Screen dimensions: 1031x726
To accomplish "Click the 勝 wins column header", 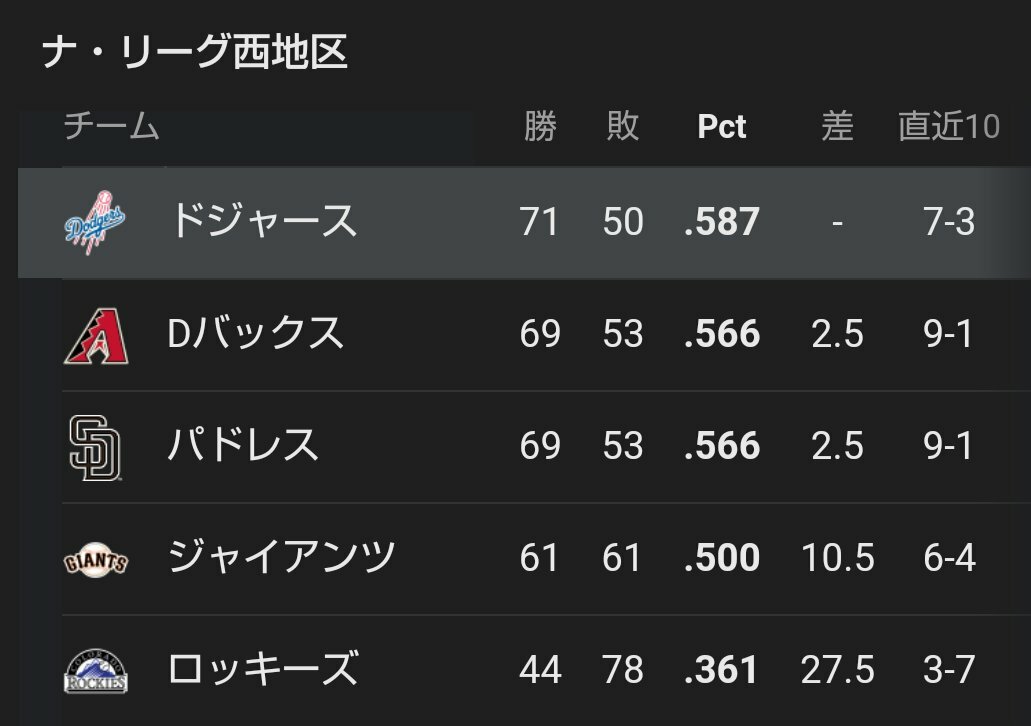I will point(540,126).
